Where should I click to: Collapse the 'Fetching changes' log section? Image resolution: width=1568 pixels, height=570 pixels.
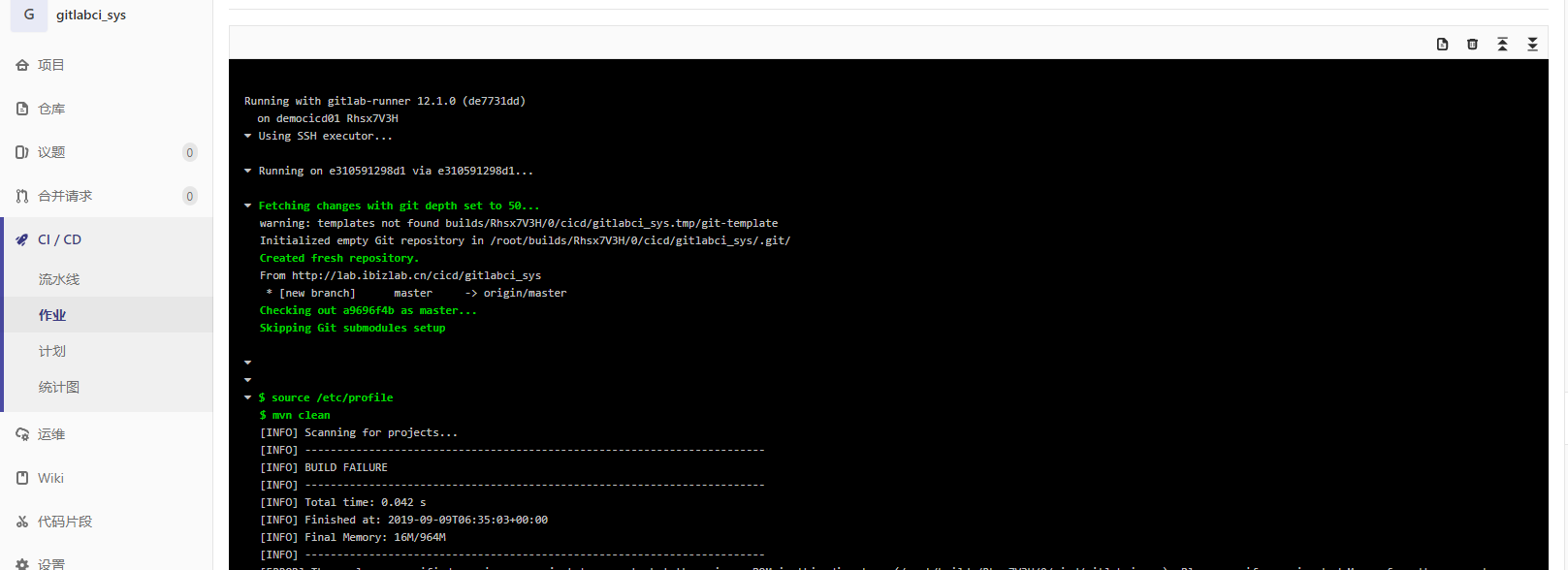click(x=248, y=206)
